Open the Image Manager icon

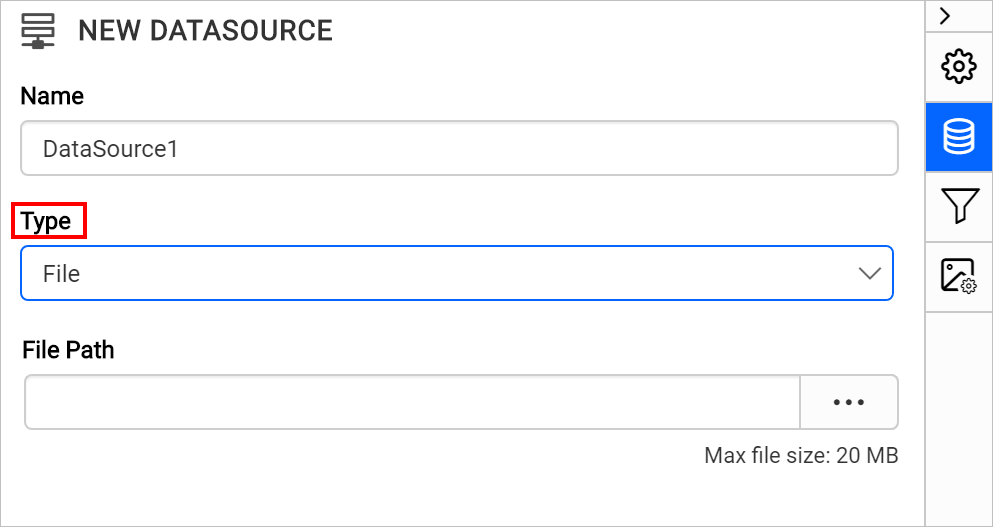(x=959, y=276)
